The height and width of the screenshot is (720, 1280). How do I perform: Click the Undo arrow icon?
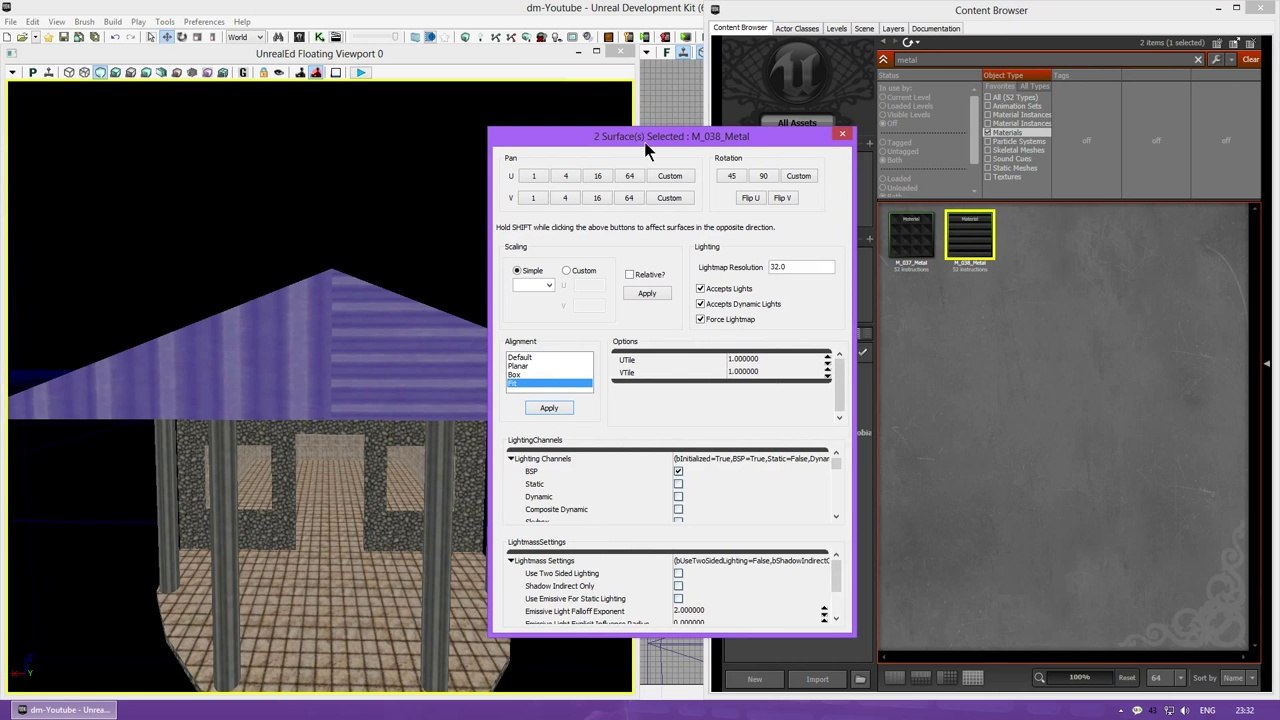point(114,37)
